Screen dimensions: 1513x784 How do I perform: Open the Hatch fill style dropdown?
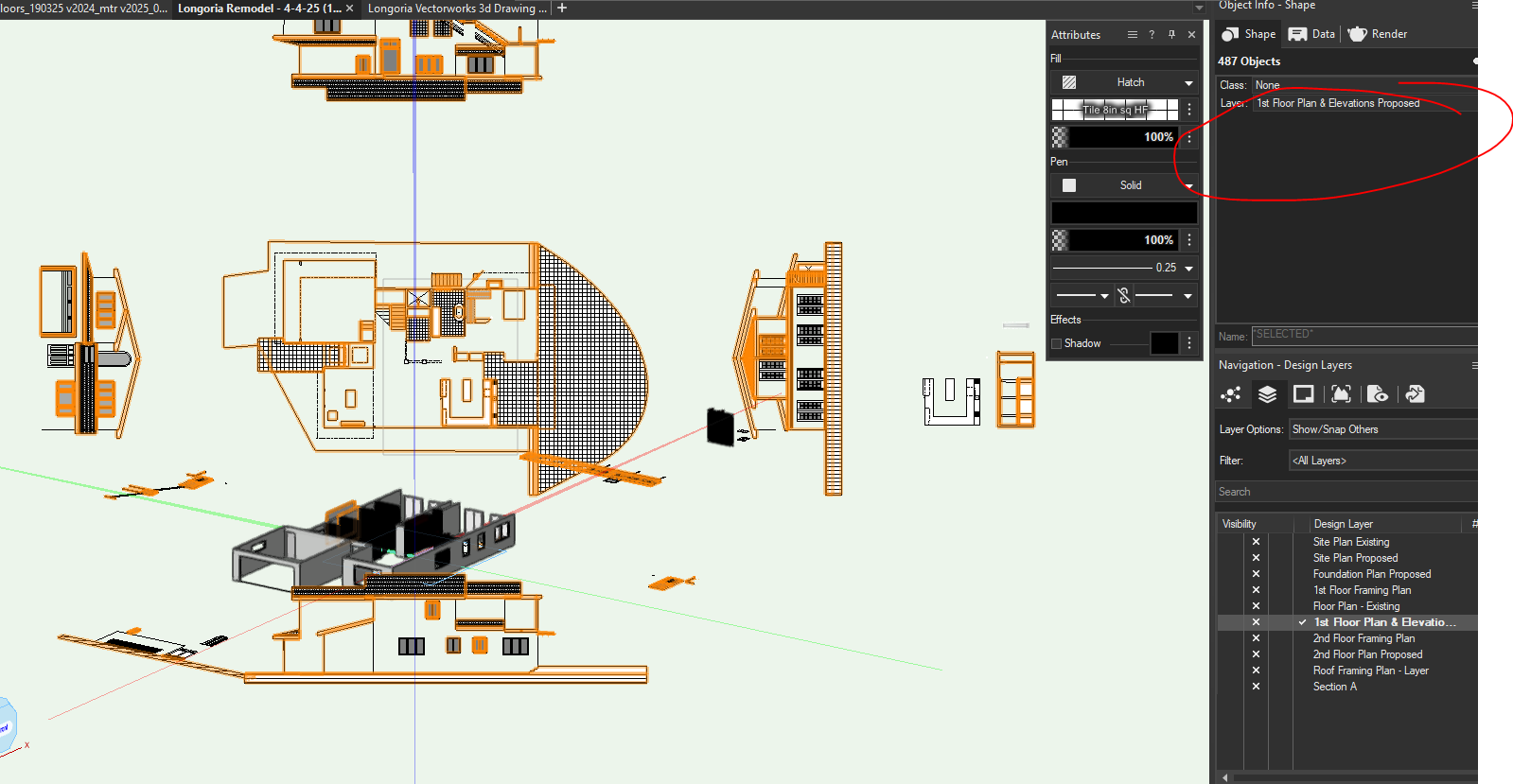pyautogui.click(x=1188, y=83)
